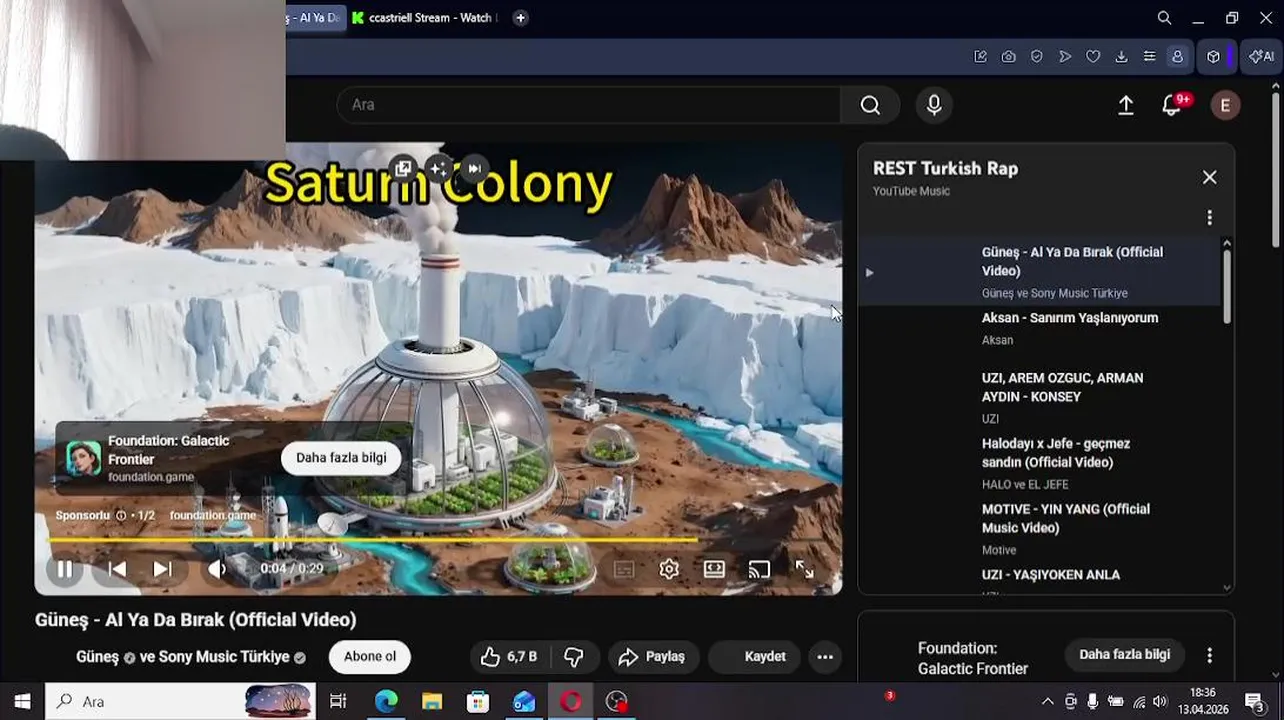The height and width of the screenshot is (720, 1284).
Task: Open Opera profile person icon
Action: coord(1177,57)
